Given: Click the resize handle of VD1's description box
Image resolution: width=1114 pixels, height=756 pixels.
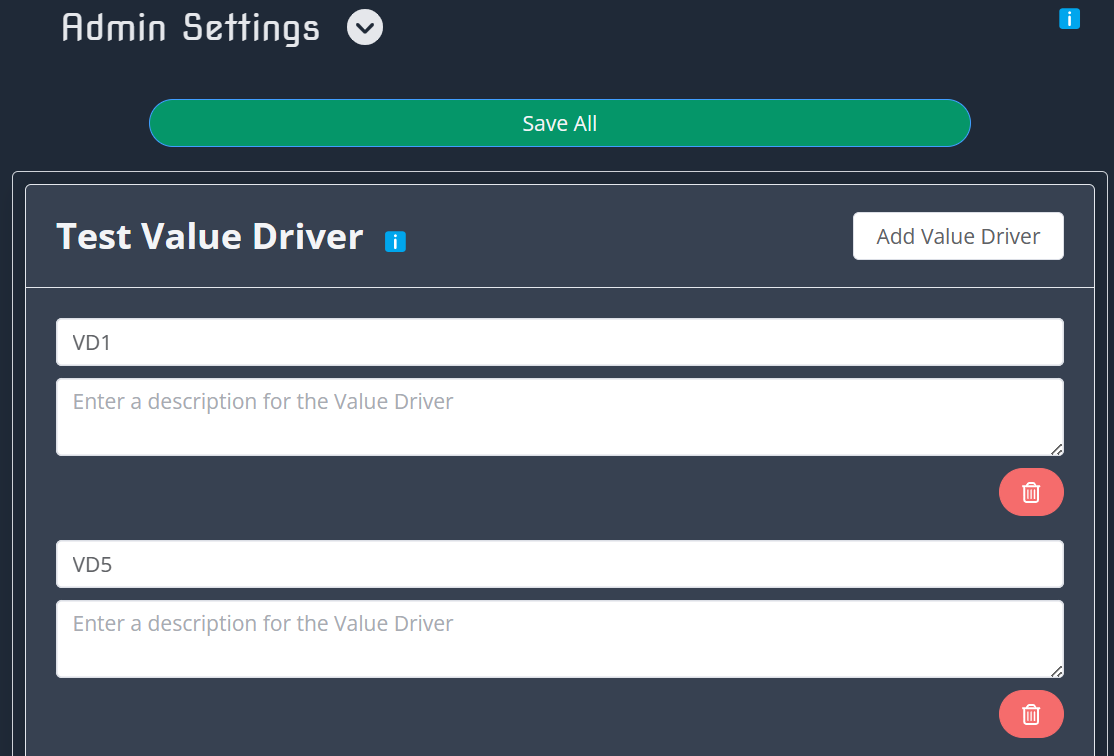Looking at the screenshot, I should pyautogui.click(x=1057, y=451).
